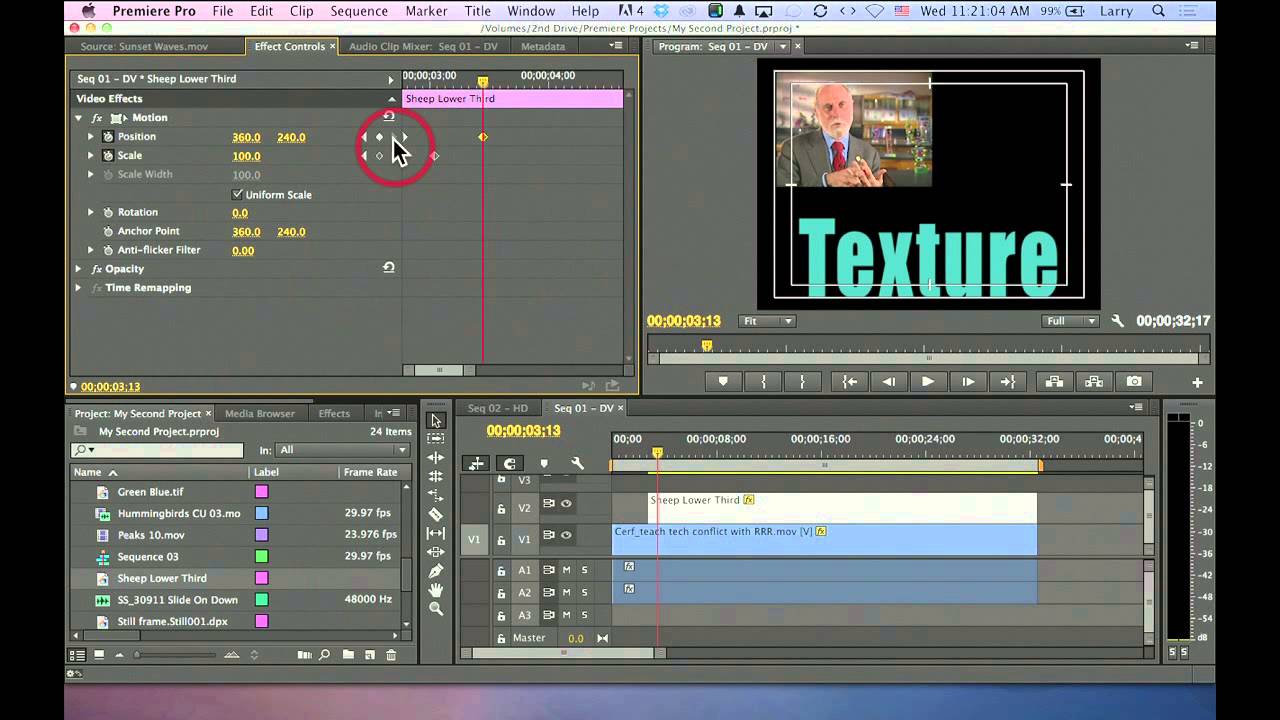The width and height of the screenshot is (1280, 720).
Task: Click the Mark Out button
Action: [801, 382]
